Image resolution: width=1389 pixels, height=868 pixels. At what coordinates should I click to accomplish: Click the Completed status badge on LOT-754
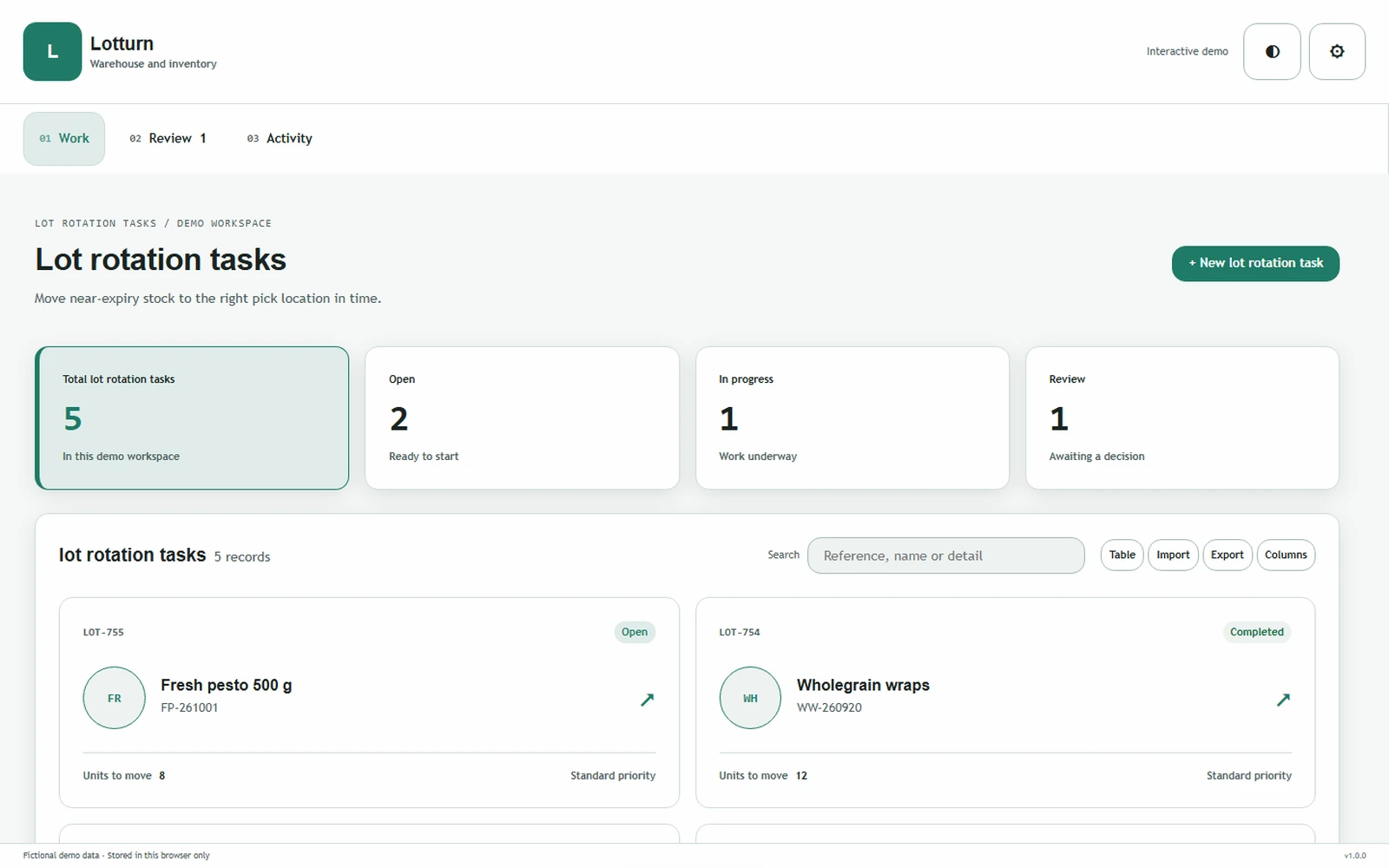click(1256, 632)
